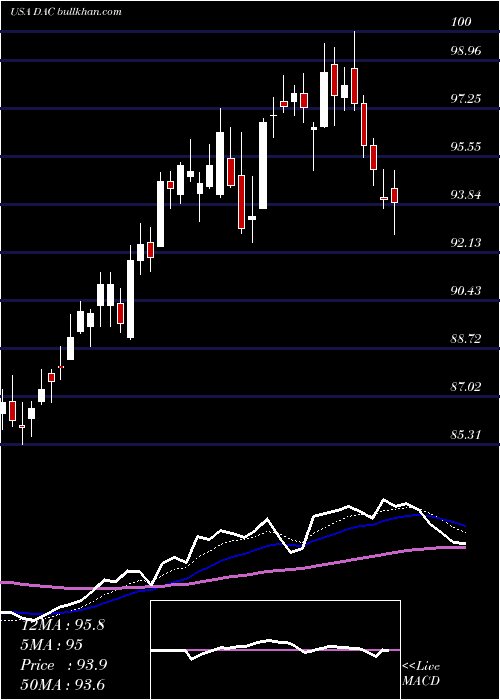Click the 85.31 price axis label
The height and width of the screenshot is (700, 500).
[466, 434]
